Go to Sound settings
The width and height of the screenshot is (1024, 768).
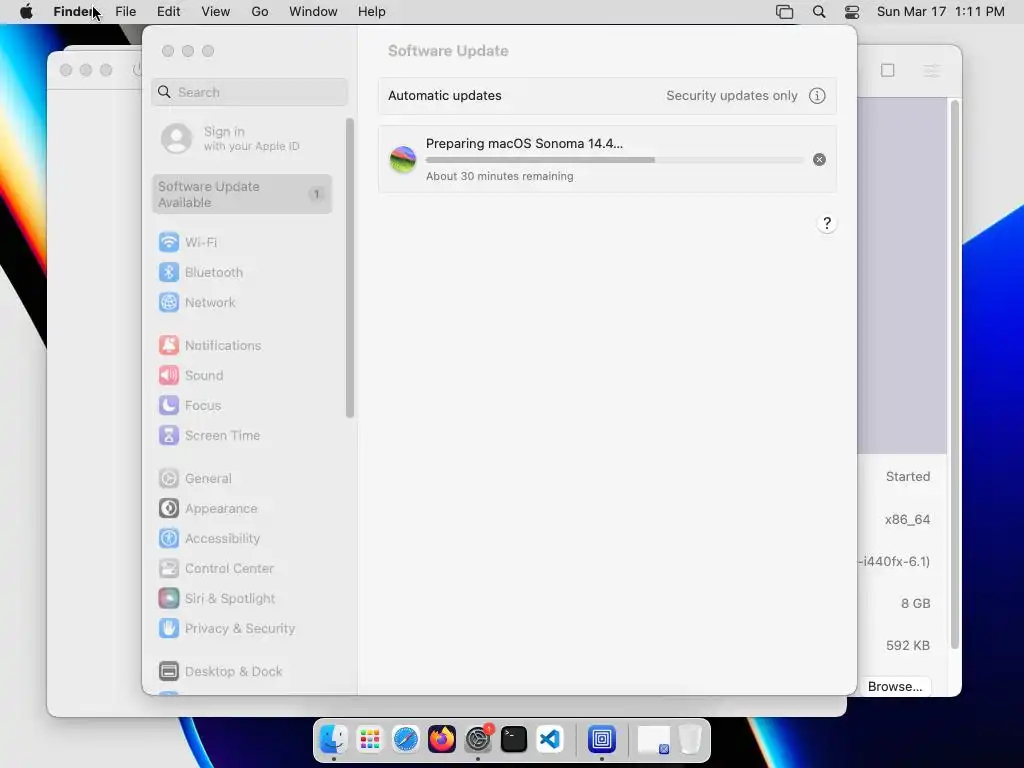(x=191, y=376)
